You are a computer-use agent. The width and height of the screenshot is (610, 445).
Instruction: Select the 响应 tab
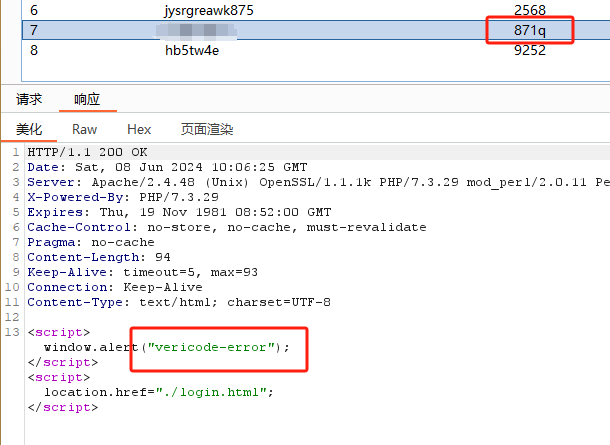coord(87,99)
